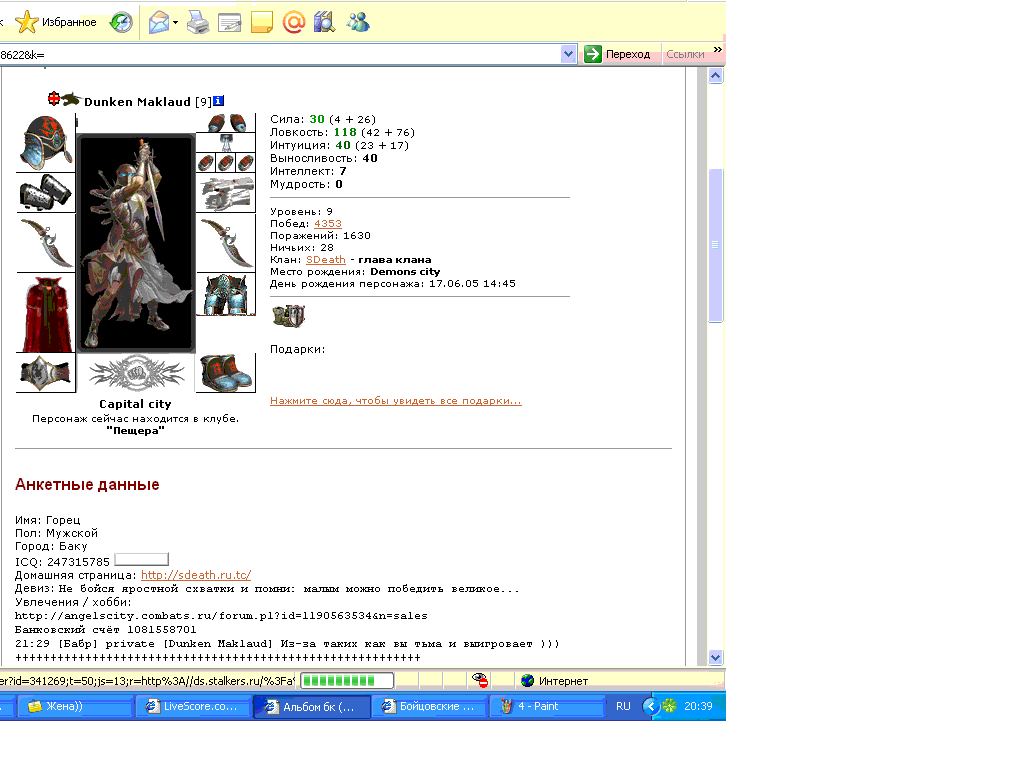Click the bracers equipment slot
The width and height of the screenshot is (1024, 768).
coord(46,193)
